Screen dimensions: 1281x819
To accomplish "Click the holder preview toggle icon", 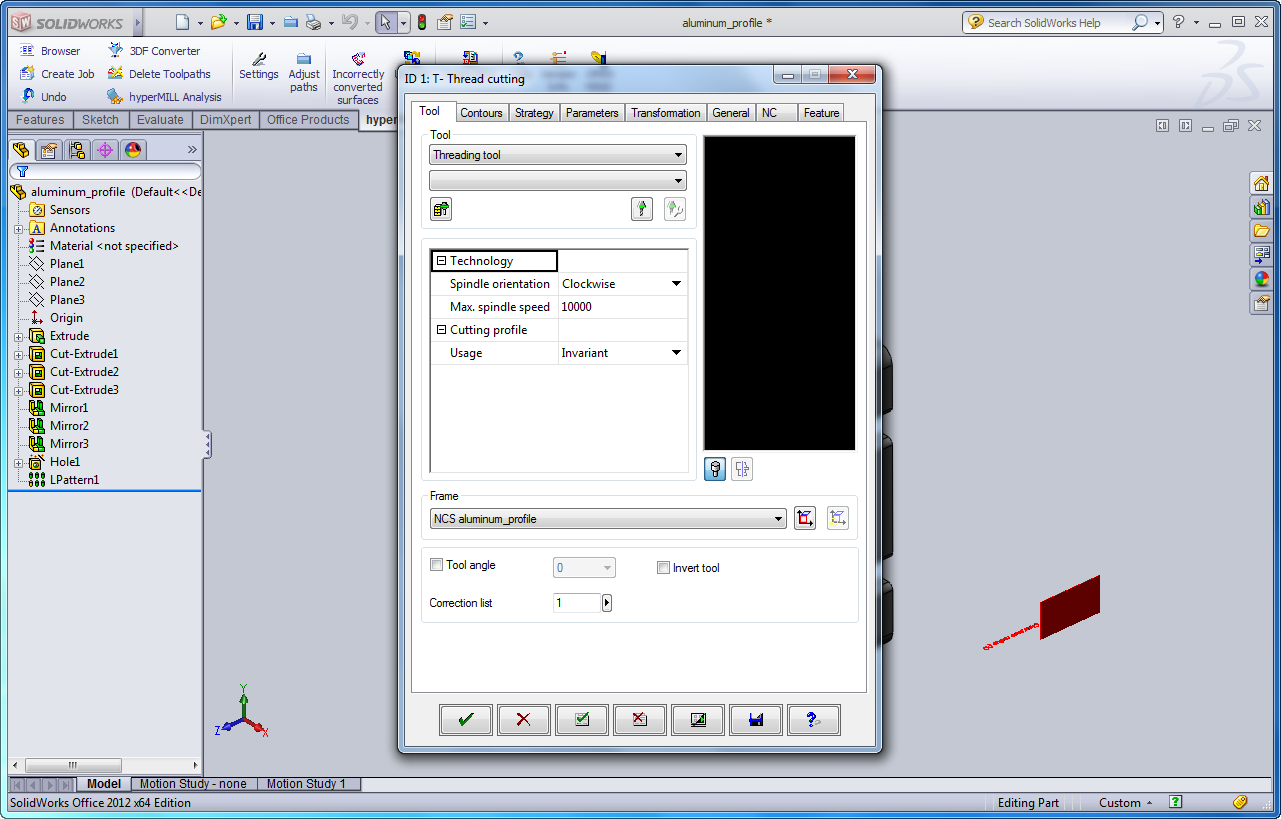I will [x=742, y=469].
